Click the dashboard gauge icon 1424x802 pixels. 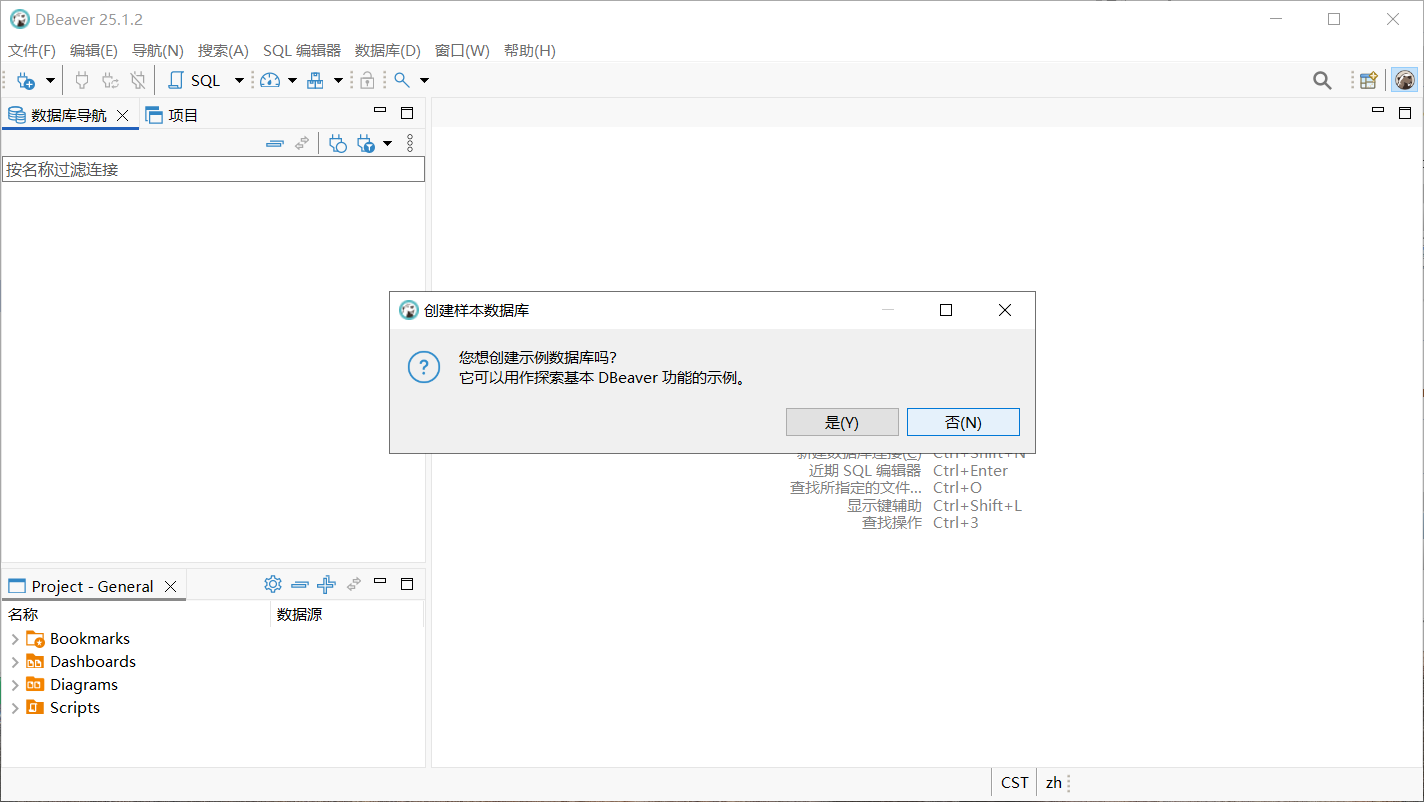point(270,81)
